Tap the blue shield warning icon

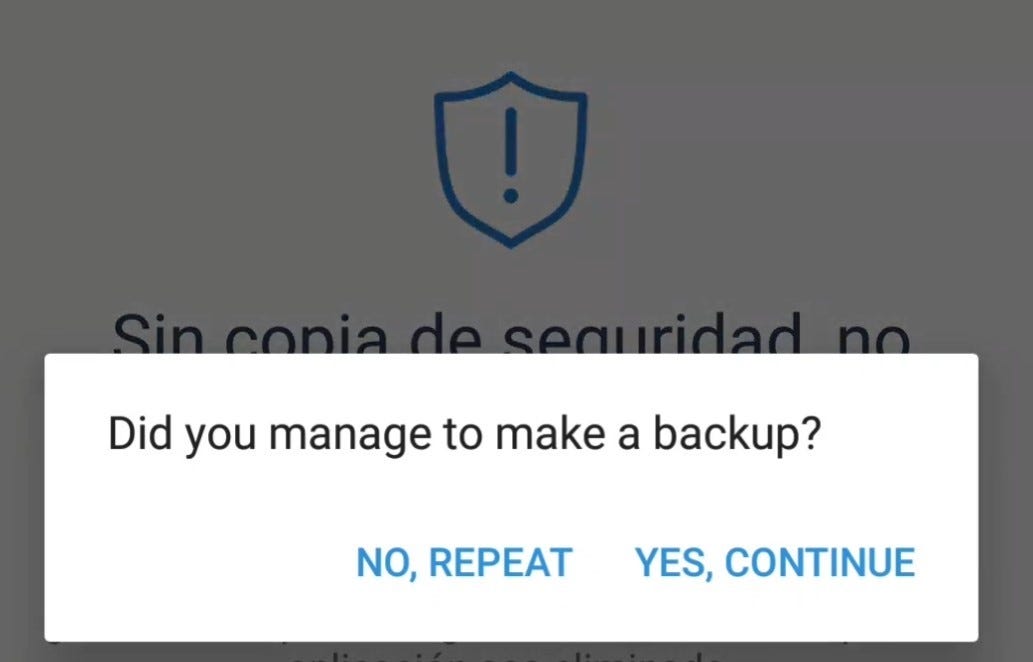[511, 160]
